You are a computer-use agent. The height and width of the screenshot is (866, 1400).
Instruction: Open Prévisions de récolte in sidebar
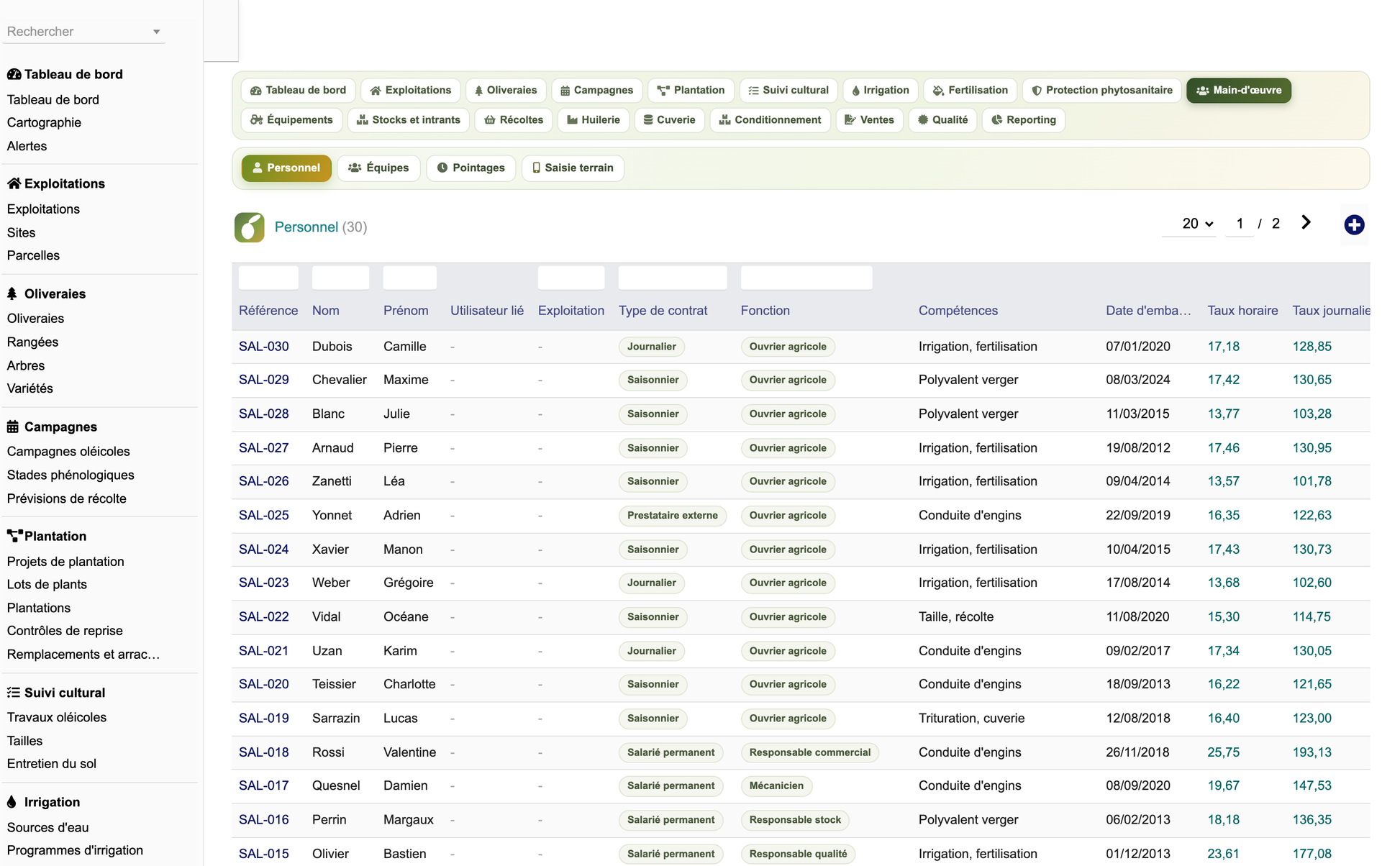coord(66,499)
